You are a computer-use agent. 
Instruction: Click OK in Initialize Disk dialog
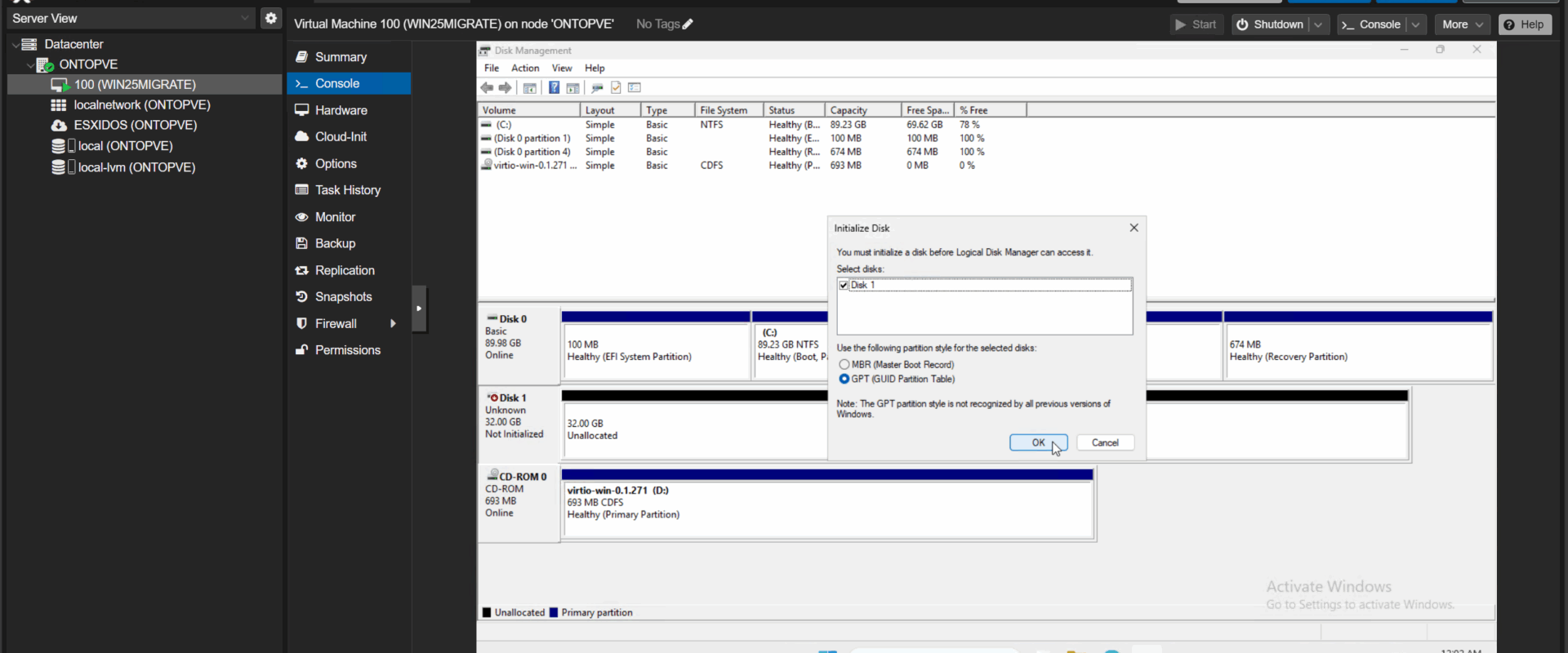click(x=1038, y=442)
